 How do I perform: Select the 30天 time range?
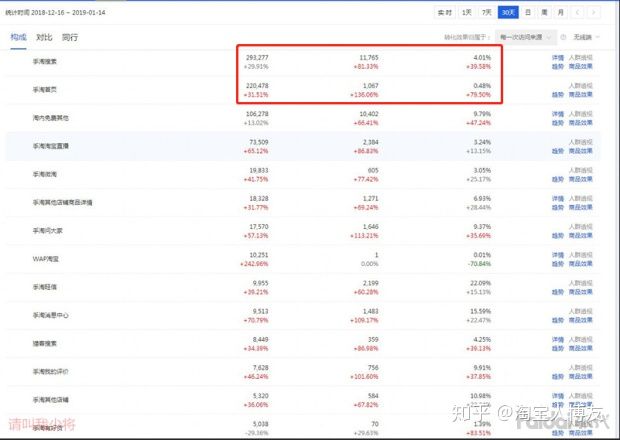pos(509,12)
